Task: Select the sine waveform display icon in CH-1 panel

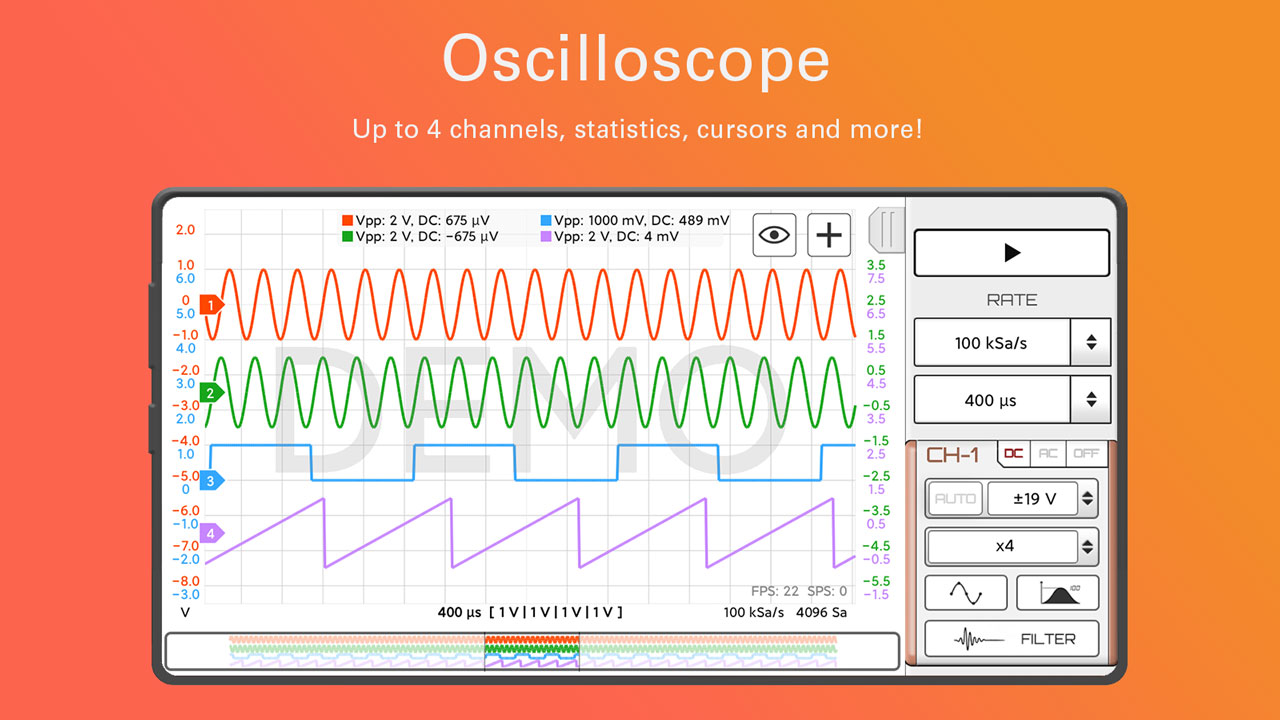Action: (x=966, y=592)
